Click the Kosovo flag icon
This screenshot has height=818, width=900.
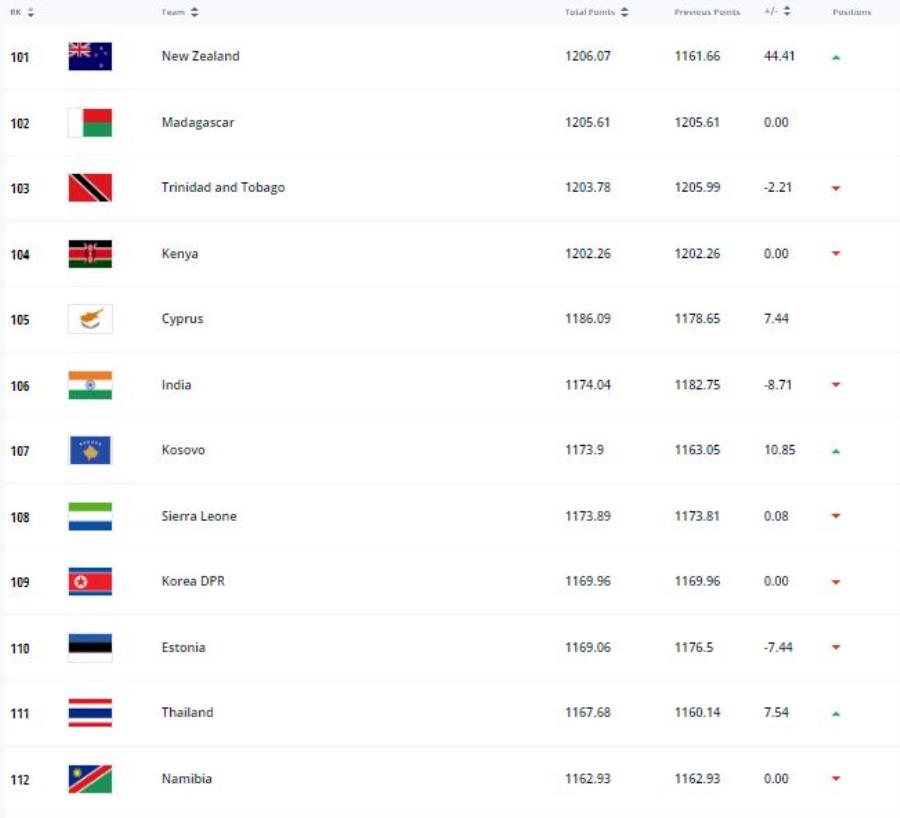pyautogui.click(x=90, y=450)
